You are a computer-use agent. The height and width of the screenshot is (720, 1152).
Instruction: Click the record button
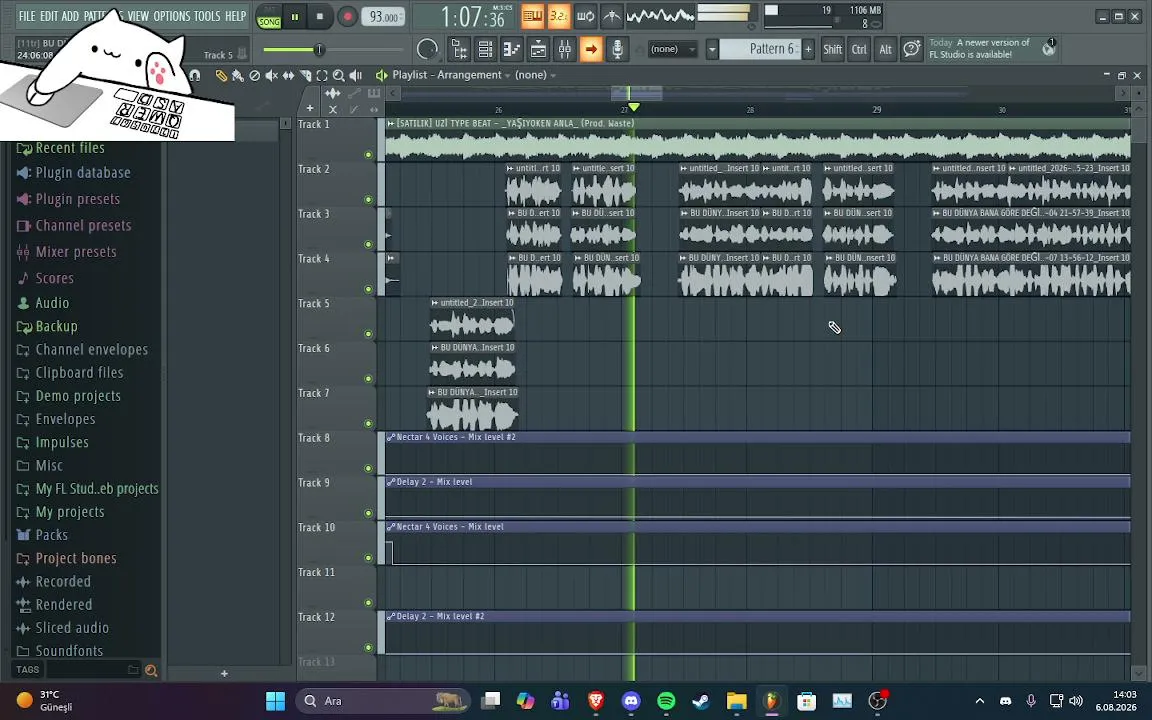347,17
